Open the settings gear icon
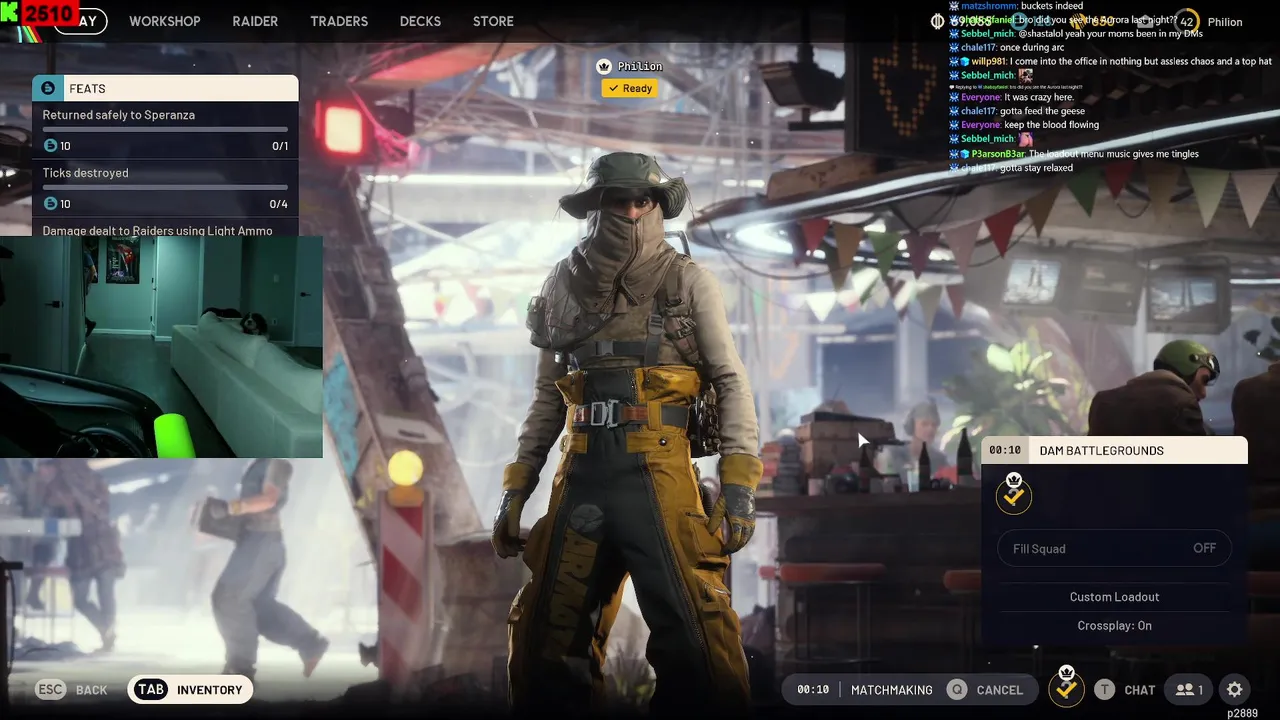The height and width of the screenshot is (720, 1280). [1235, 689]
